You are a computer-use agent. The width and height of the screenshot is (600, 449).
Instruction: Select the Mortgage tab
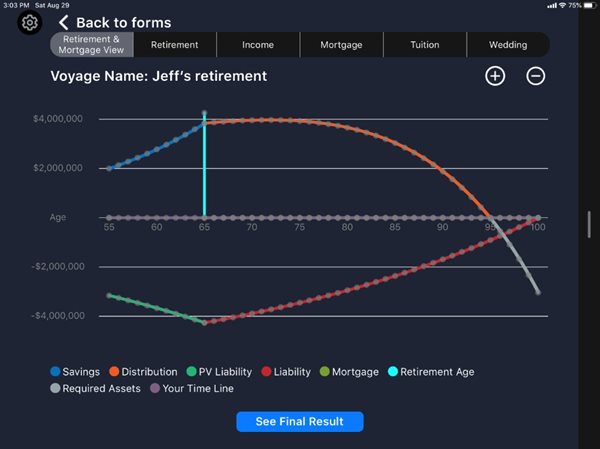pyautogui.click(x=341, y=45)
